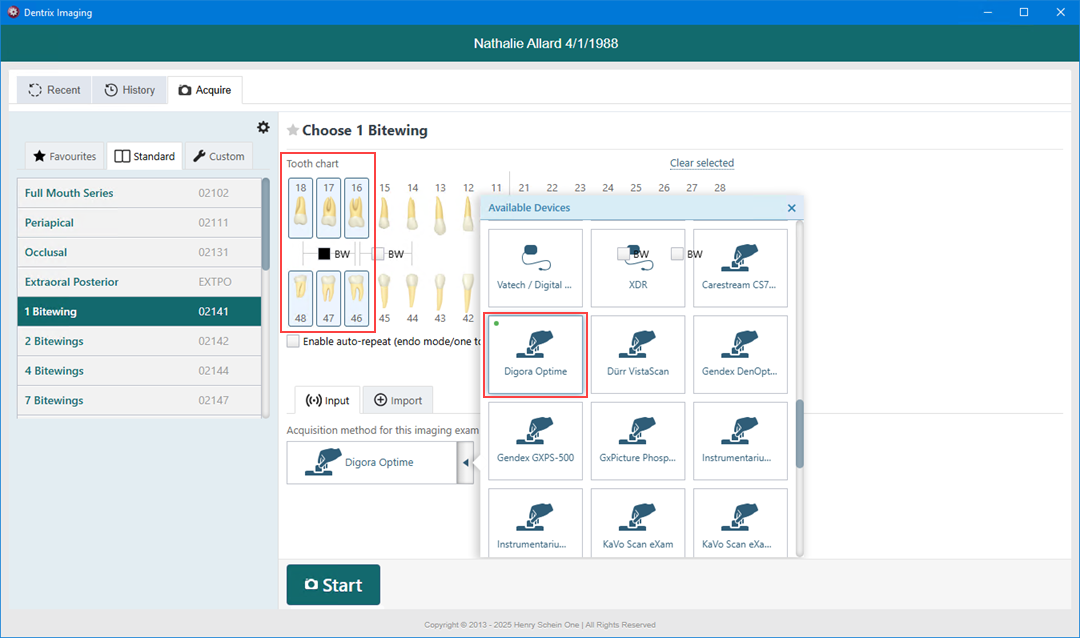Click the Clear selected link
This screenshot has width=1080, height=638.
[x=701, y=163]
